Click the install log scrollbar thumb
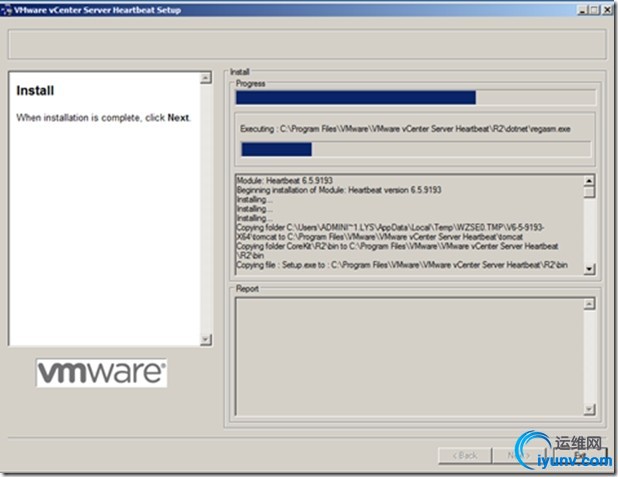 click(589, 192)
